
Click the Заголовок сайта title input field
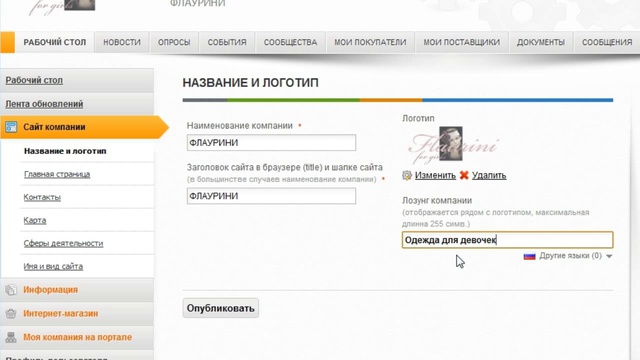pos(271,196)
